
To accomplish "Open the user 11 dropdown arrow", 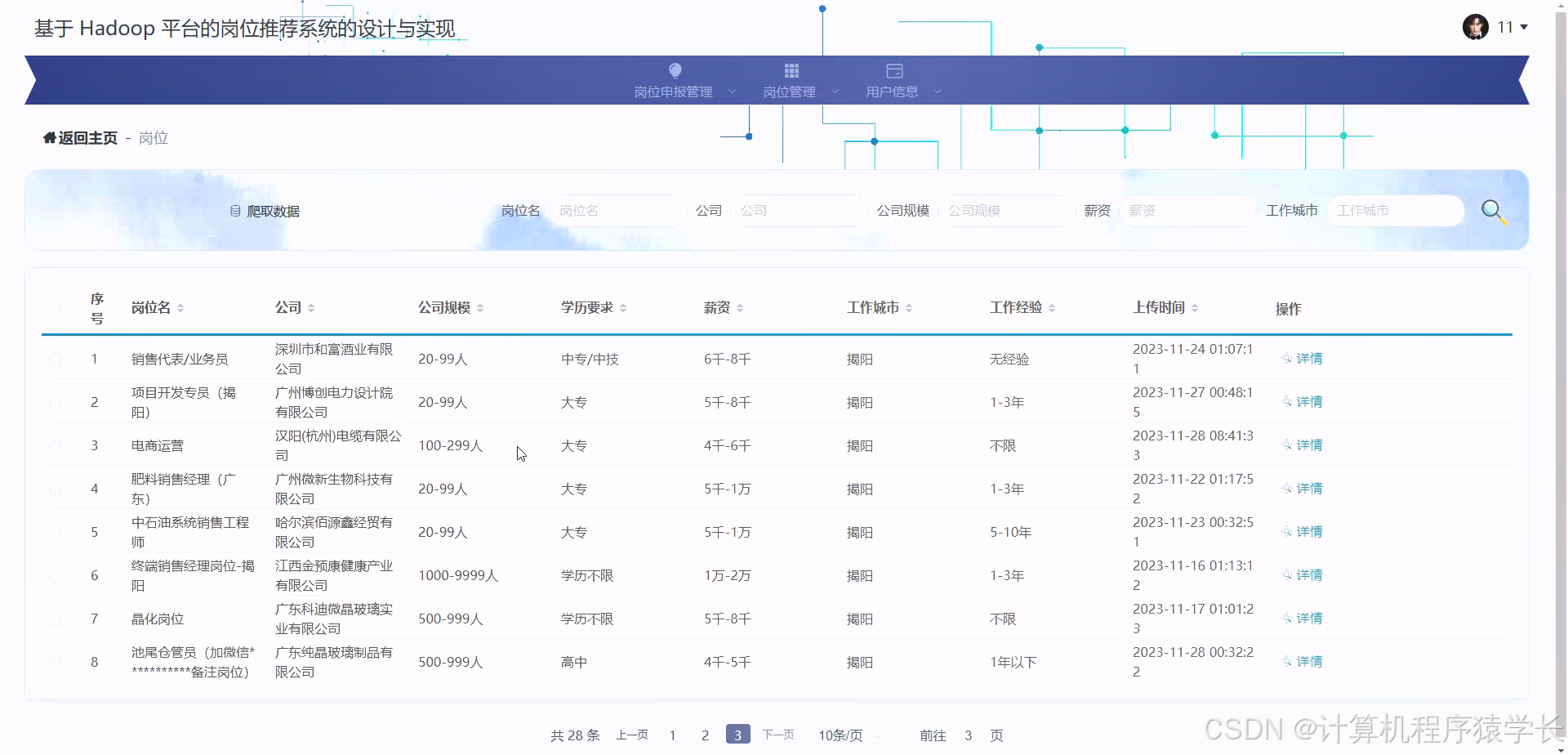I will (x=1524, y=28).
